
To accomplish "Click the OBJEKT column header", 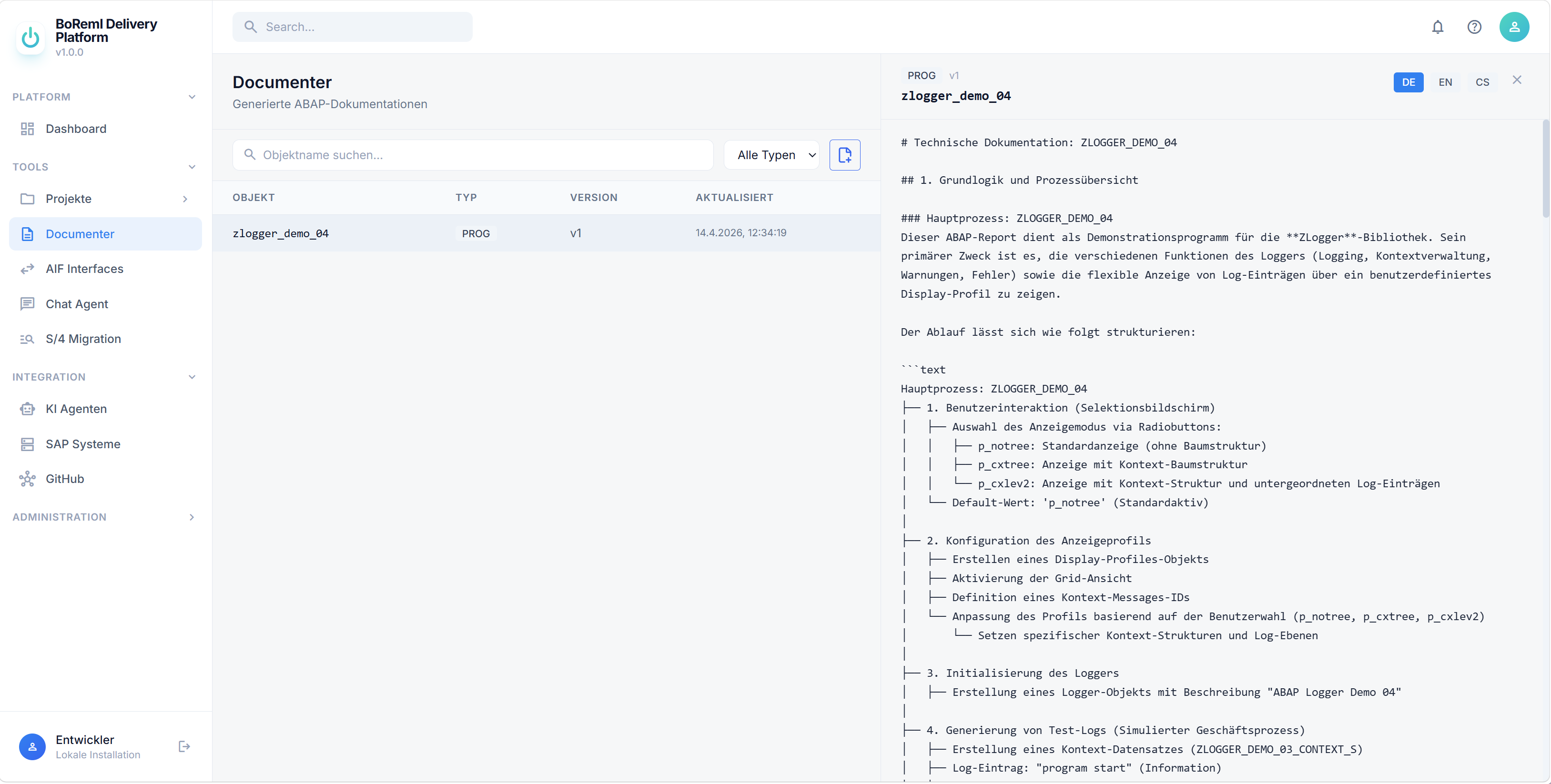I will [x=253, y=197].
